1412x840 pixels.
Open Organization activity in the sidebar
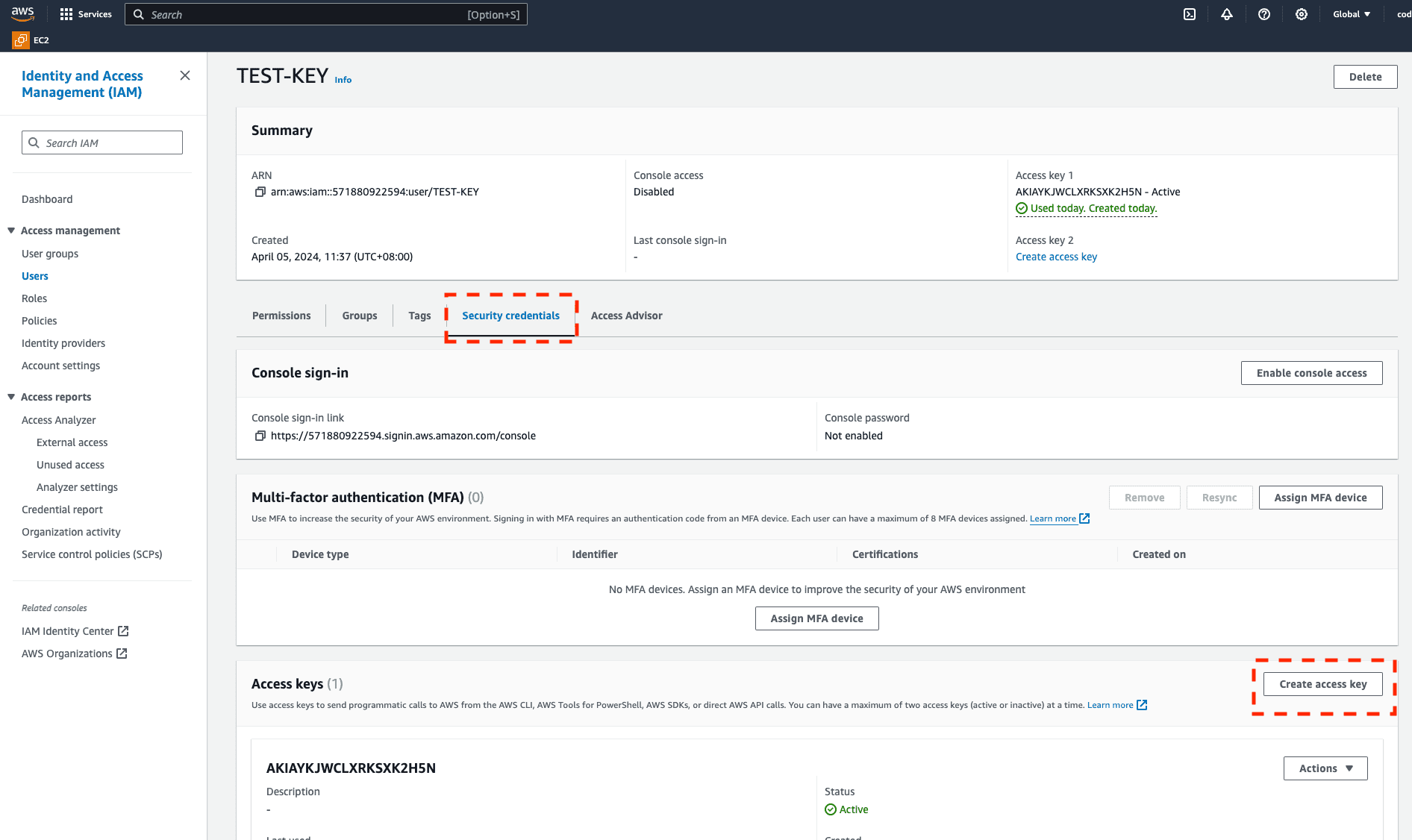tap(71, 532)
